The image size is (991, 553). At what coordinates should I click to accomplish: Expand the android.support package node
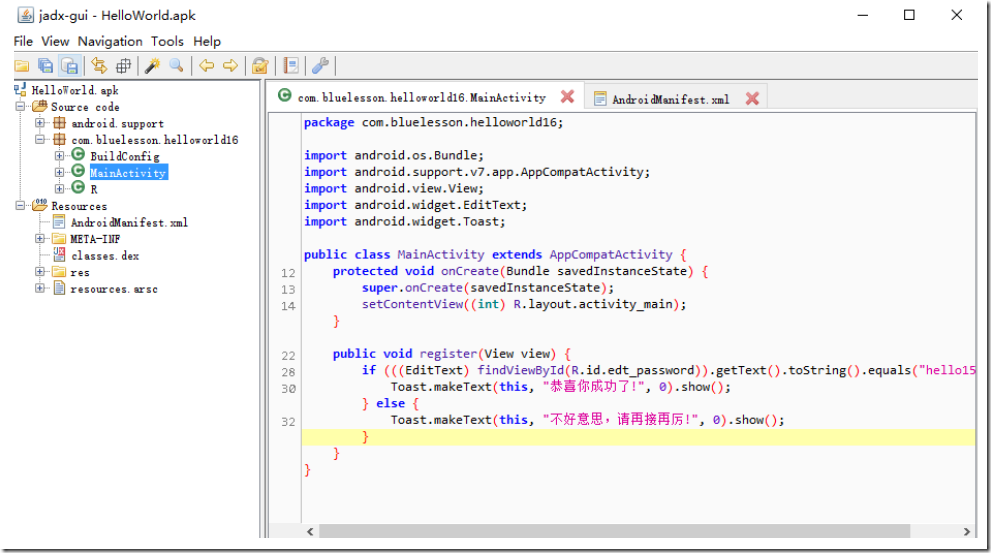(40, 123)
